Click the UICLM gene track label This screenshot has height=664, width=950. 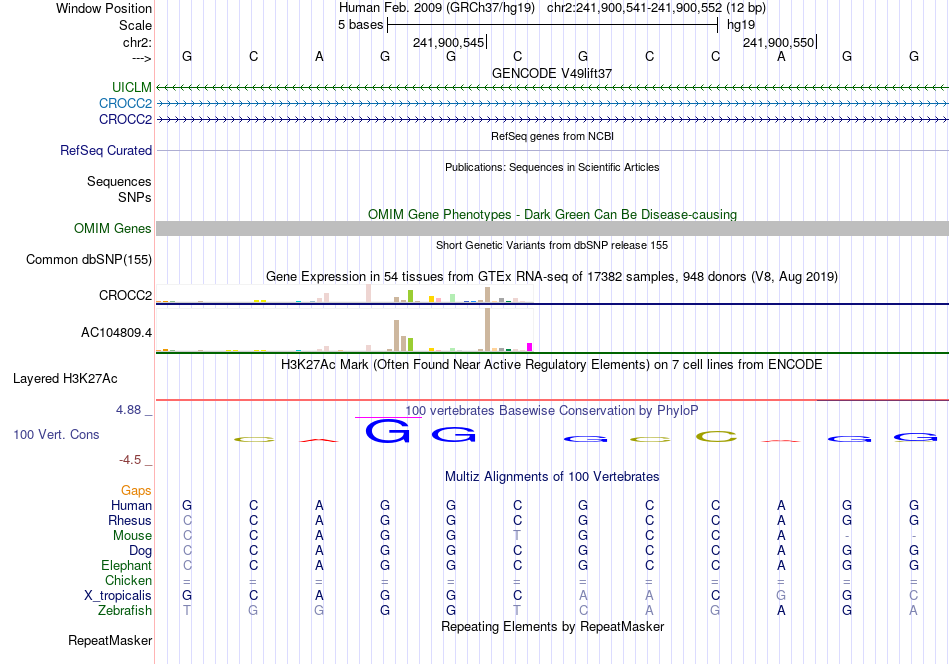click(x=131, y=87)
